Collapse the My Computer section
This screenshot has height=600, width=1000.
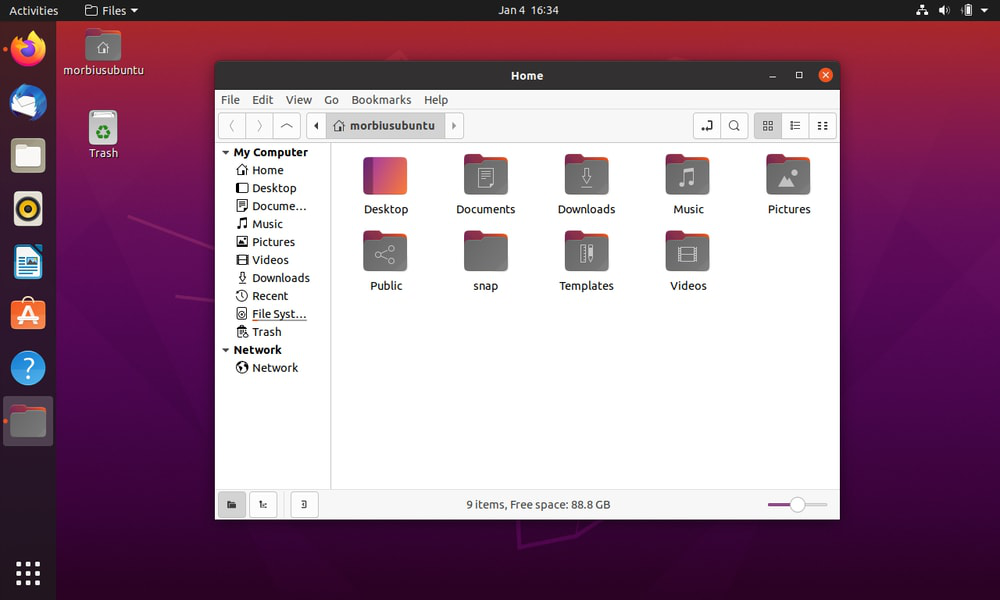tap(226, 152)
